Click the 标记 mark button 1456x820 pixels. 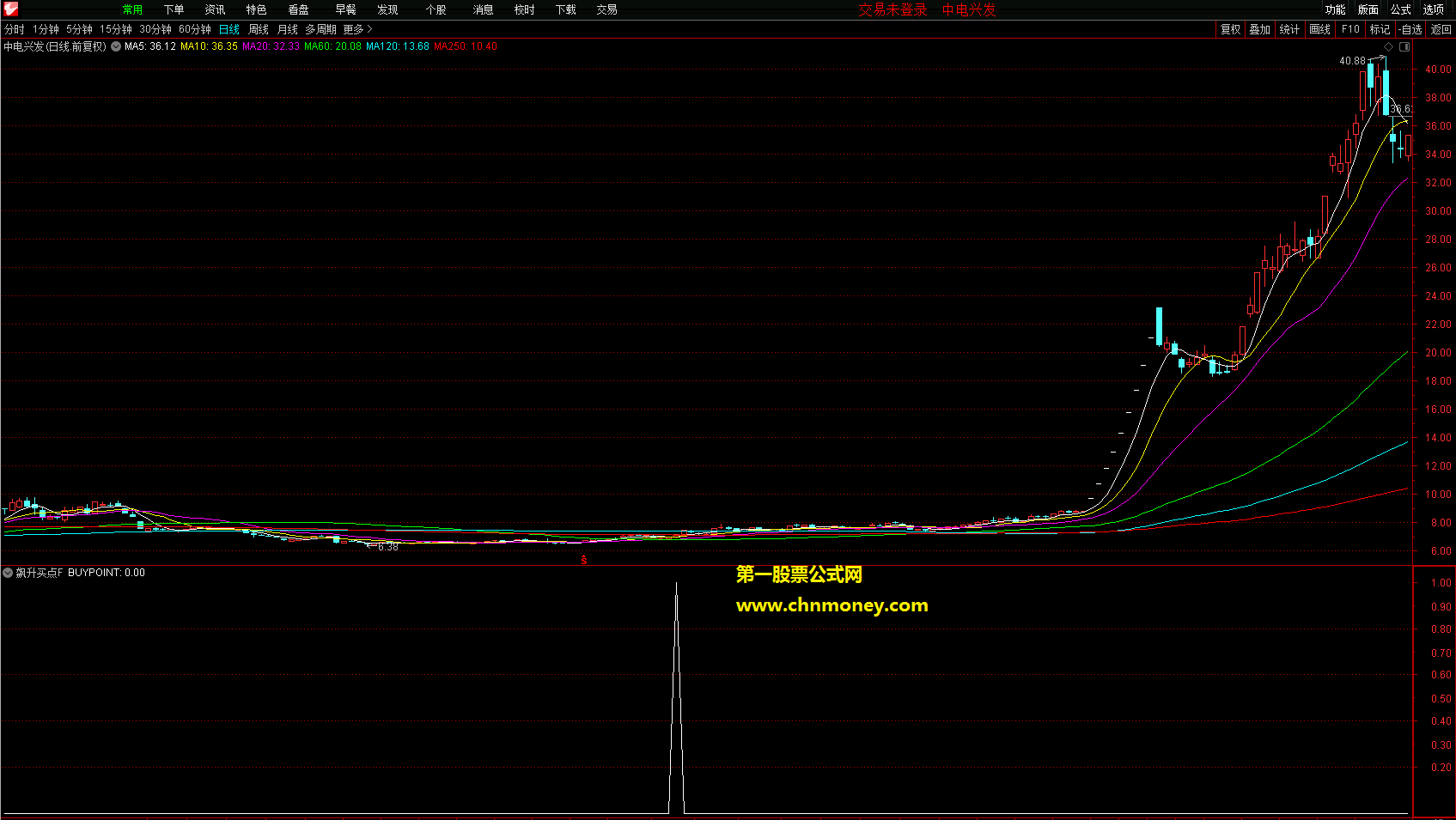pyautogui.click(x=1380, y=29)
